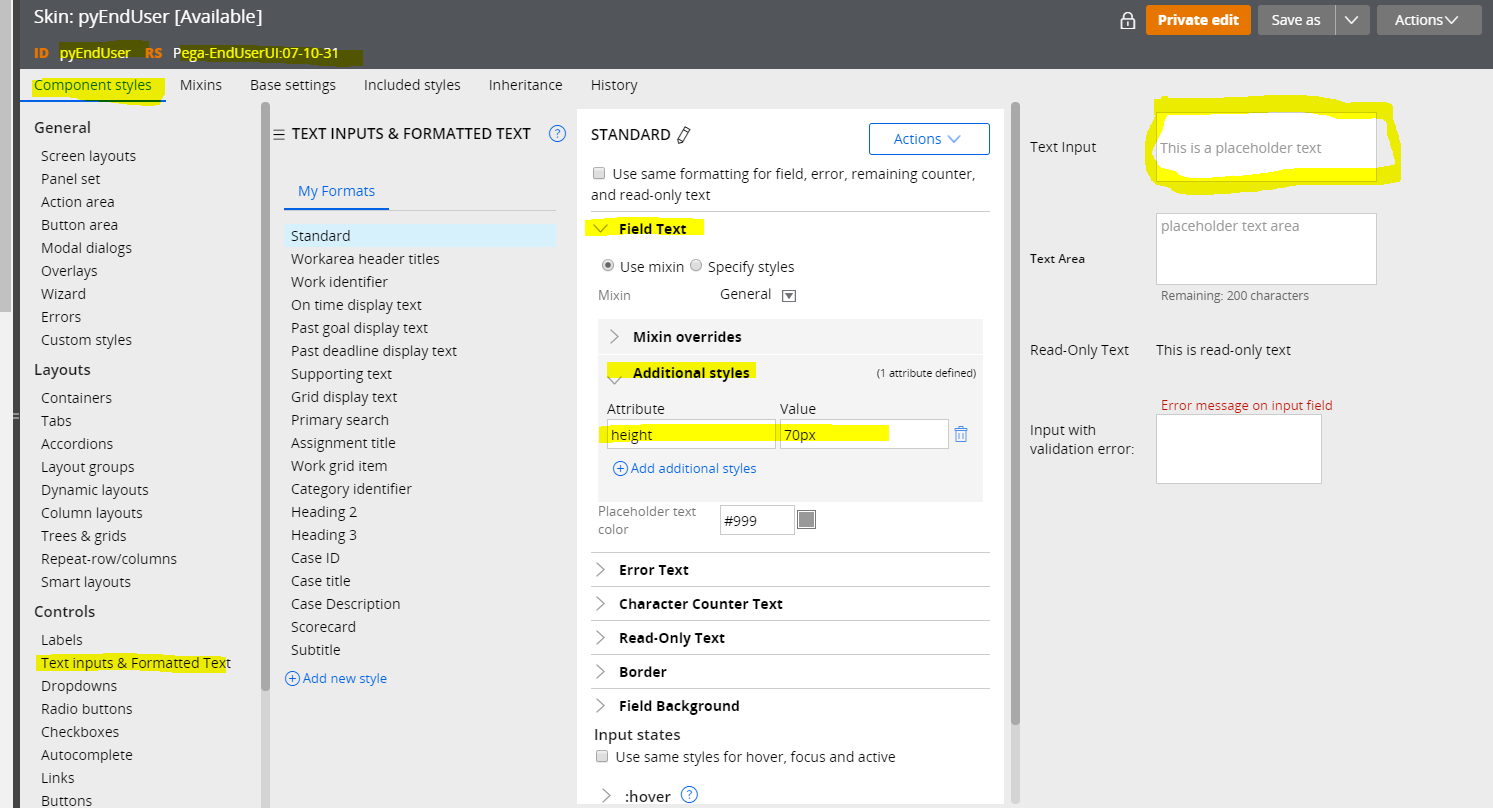Click the lock icon in the top bar
The width and height of the screenshot is (1493, 808).
pos(1128,19)
